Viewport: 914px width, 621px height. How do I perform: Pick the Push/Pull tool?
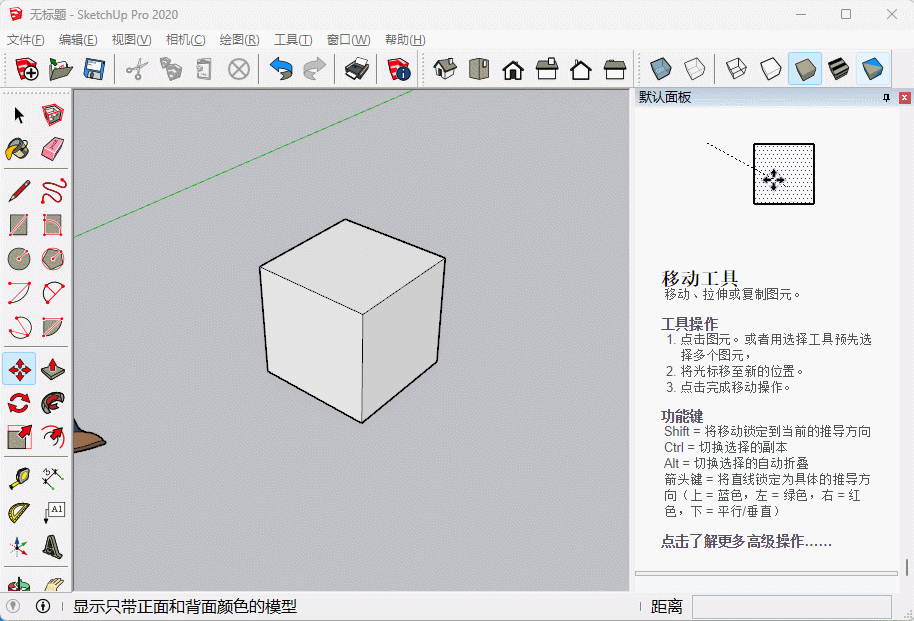pos(53,369)
